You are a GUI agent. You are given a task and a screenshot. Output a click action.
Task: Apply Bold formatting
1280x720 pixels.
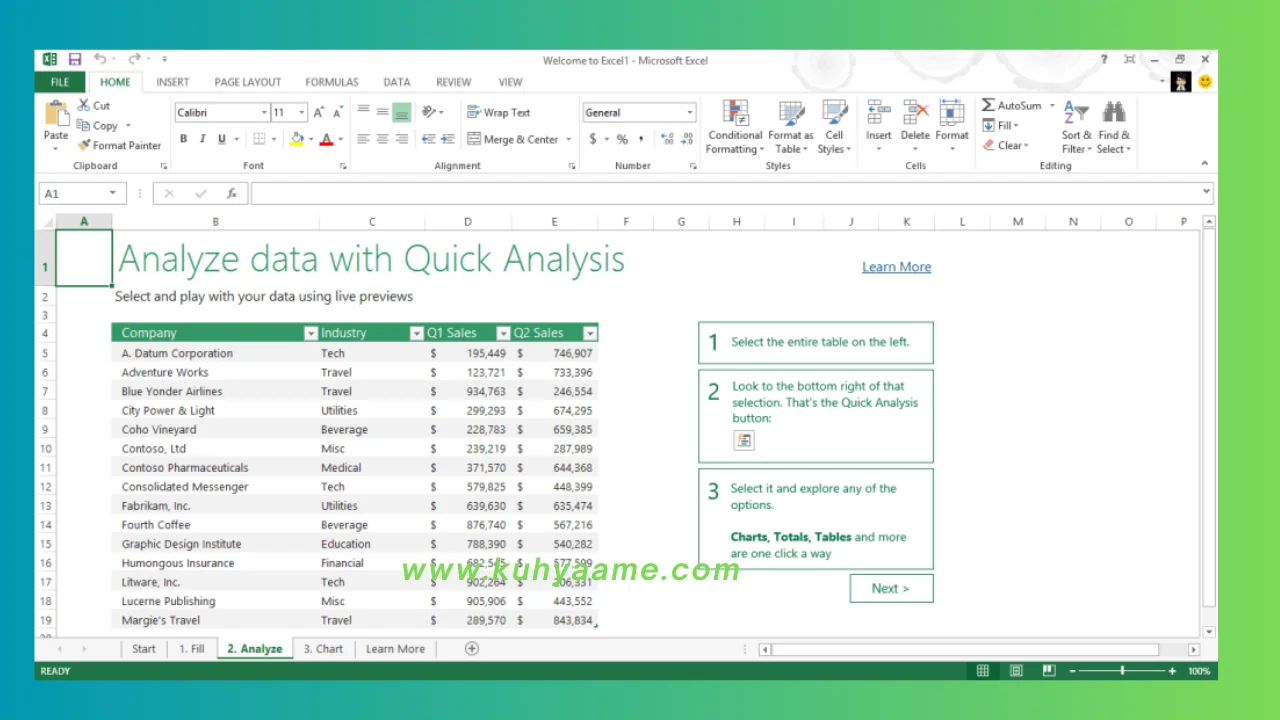click(184, 139)
